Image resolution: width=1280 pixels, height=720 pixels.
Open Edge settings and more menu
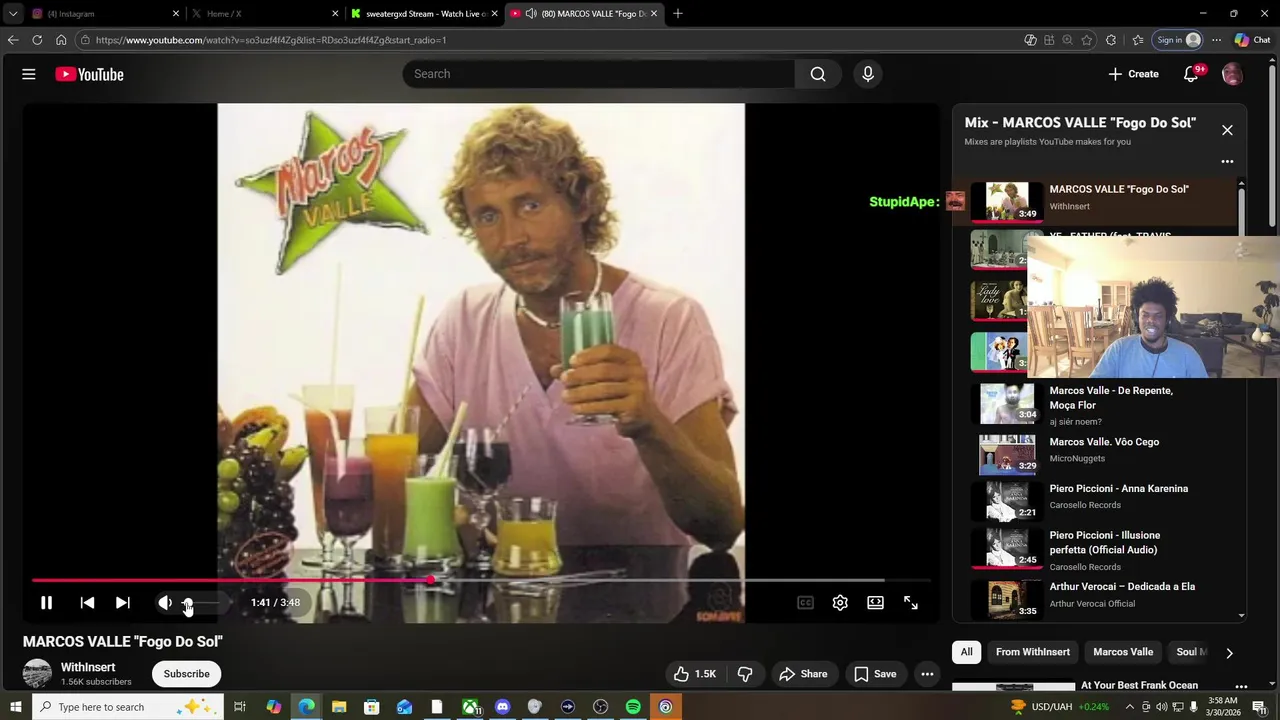coord(1216,40)
